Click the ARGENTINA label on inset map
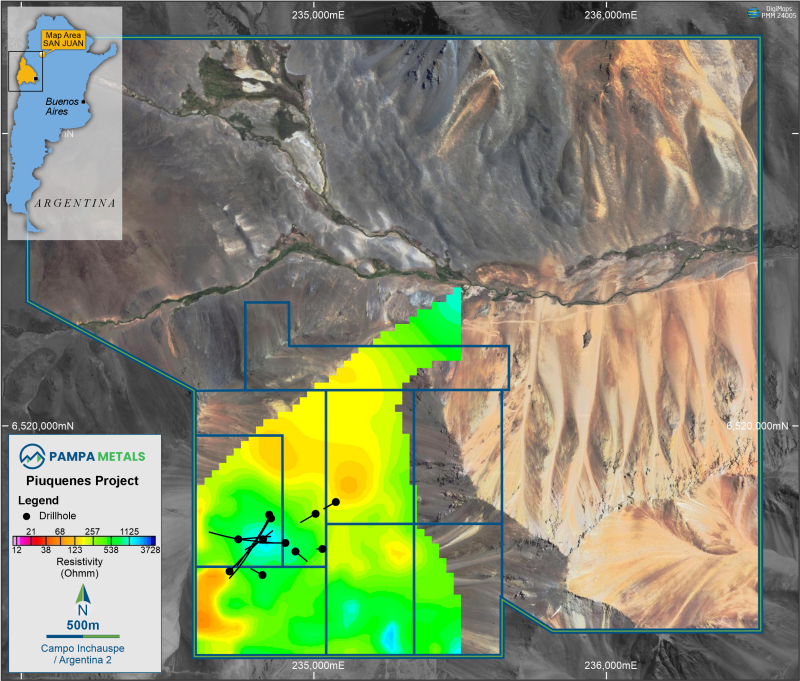The width and height of the screenshot is (800, 681). (71, 203)
